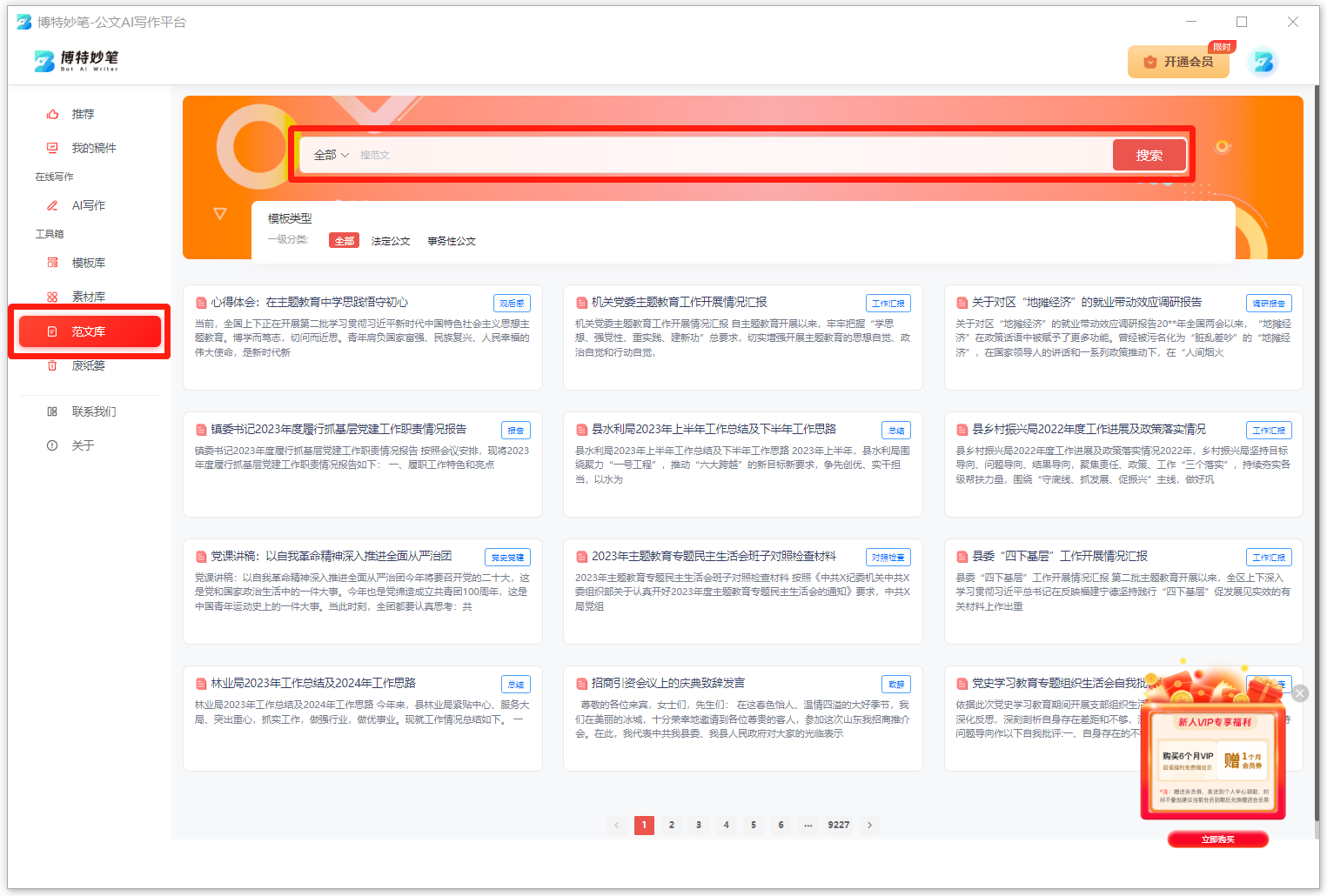Open 模板库 via its sidebar icon
The width and height of the screenshot is (1327, 896).
pyautogui.click(x=52, y=263)
